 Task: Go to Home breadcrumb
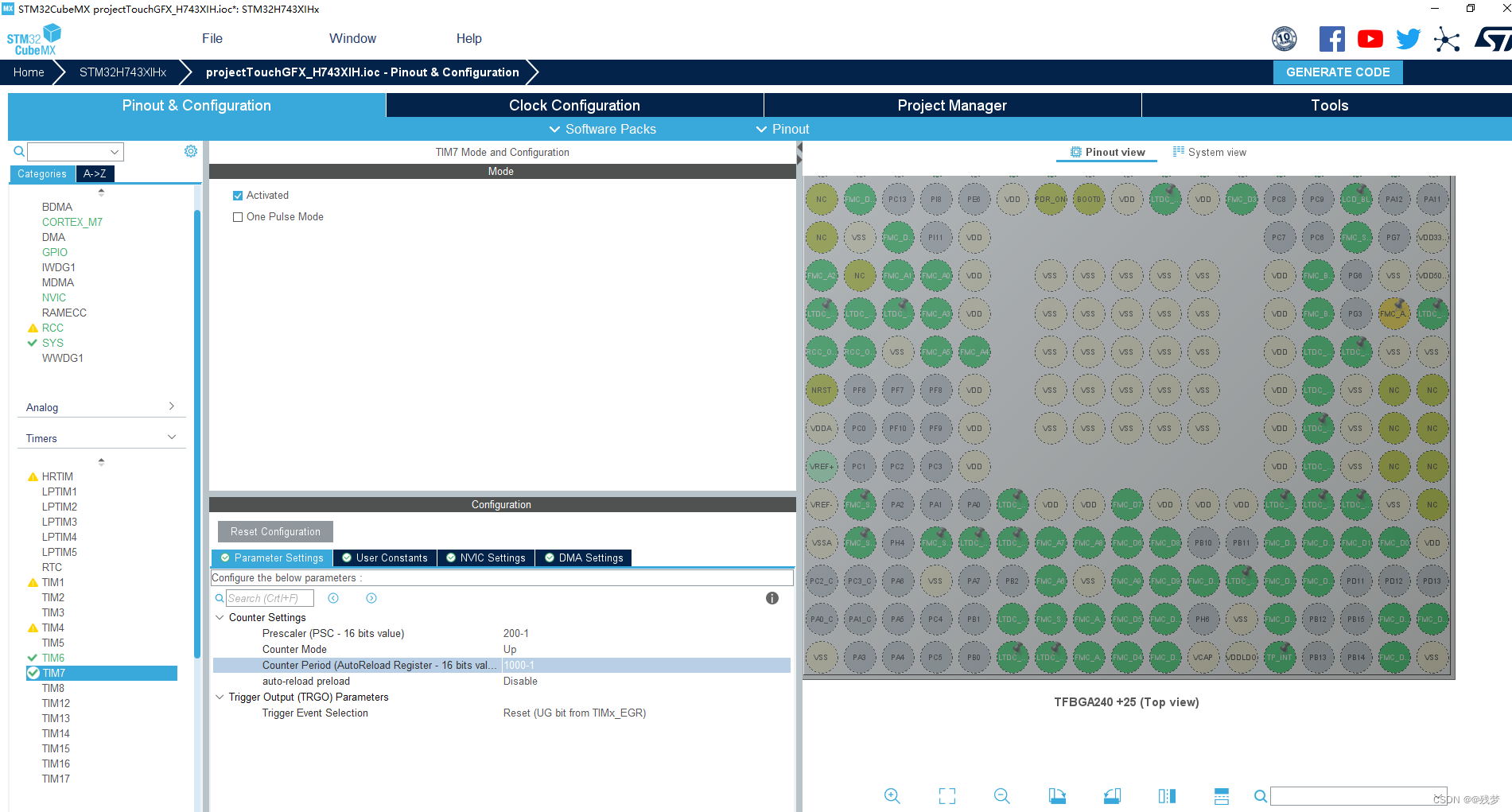pos(29,72)
